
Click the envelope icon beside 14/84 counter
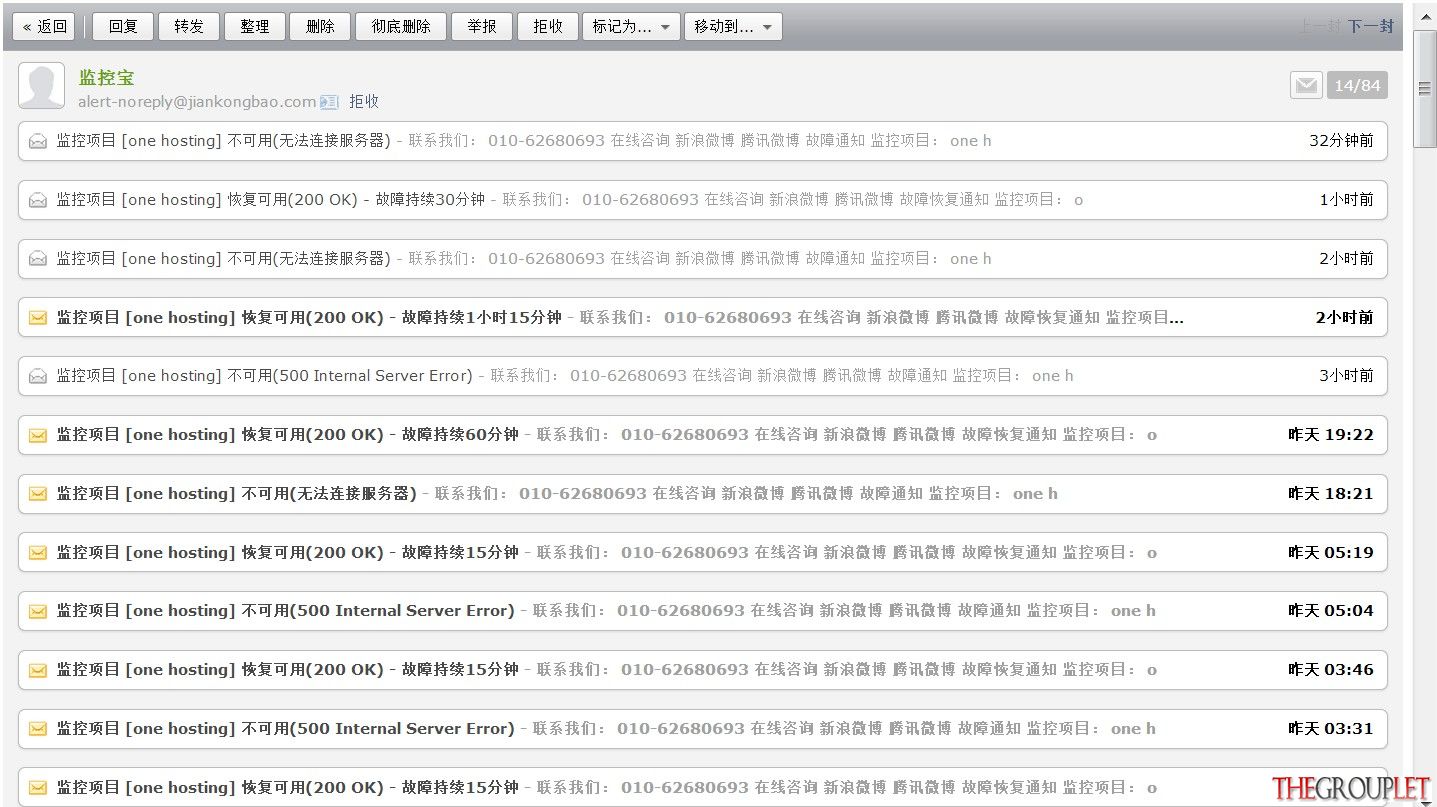click(1306, 86)
